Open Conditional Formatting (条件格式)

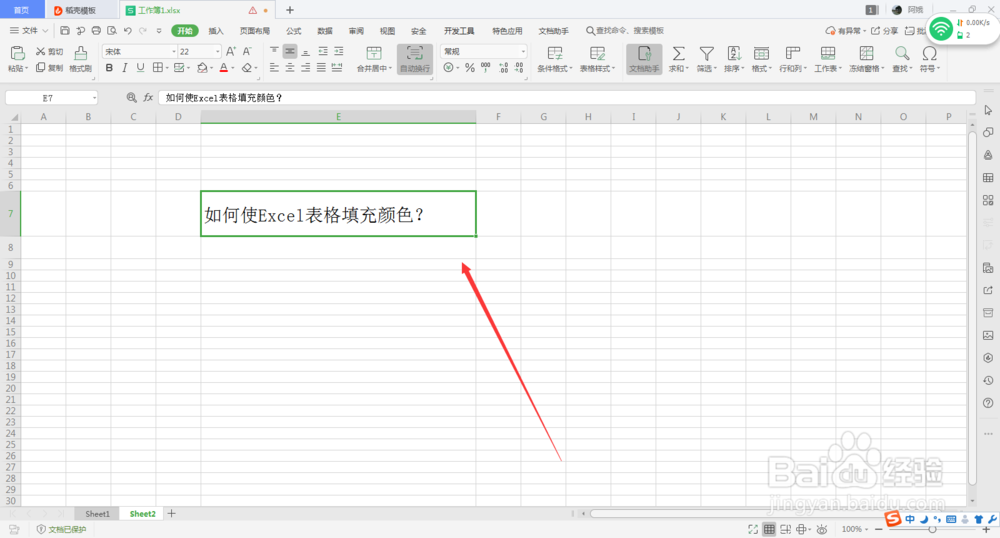coord(555,59)
